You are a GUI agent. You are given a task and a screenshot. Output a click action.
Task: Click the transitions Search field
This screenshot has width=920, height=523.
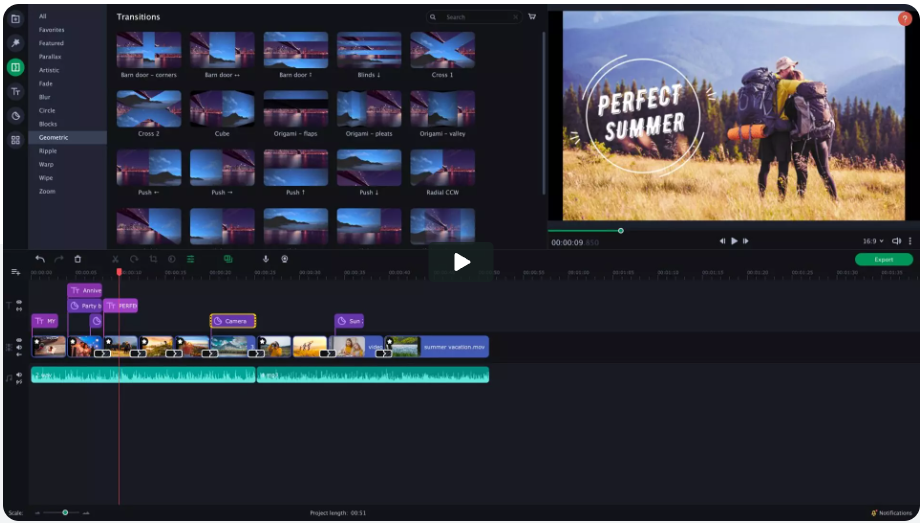[474, 17]
